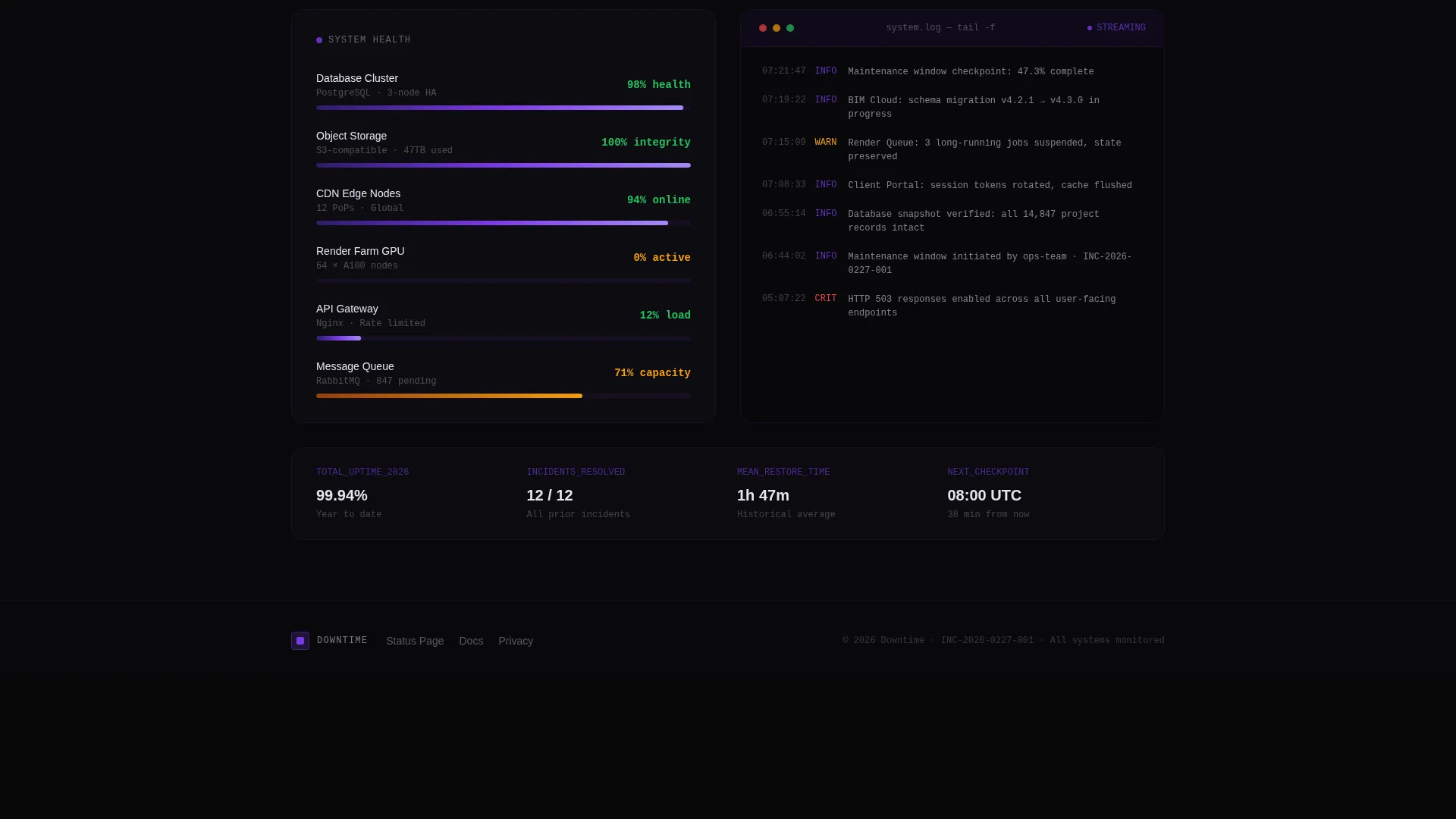Click the yellow terminal window dot
The width and height of the screenshot is (1456, 819).
pyautogui.click(x=777, y=28)
